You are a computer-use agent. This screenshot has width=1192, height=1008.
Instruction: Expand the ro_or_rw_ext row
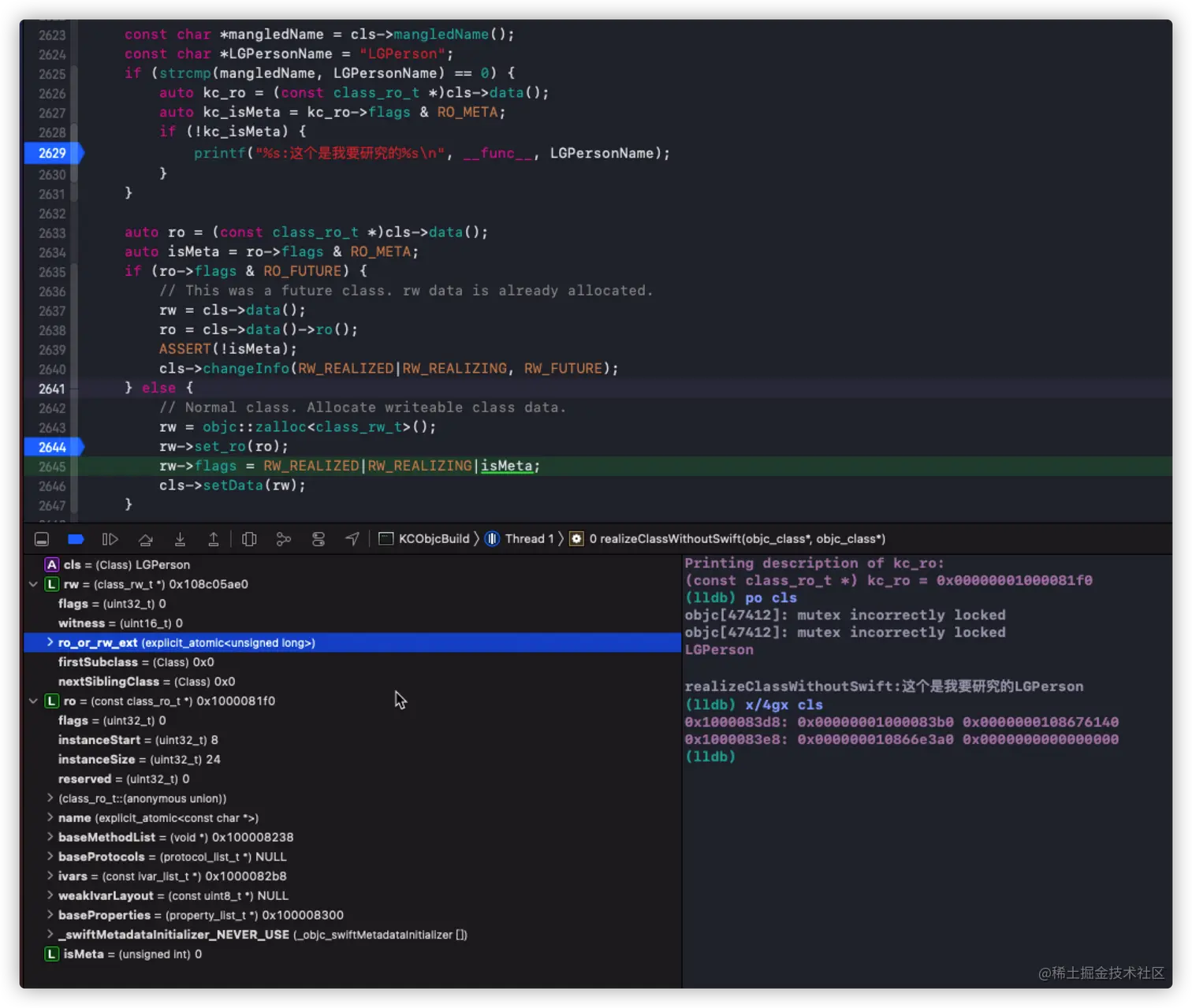click(50, 642)
